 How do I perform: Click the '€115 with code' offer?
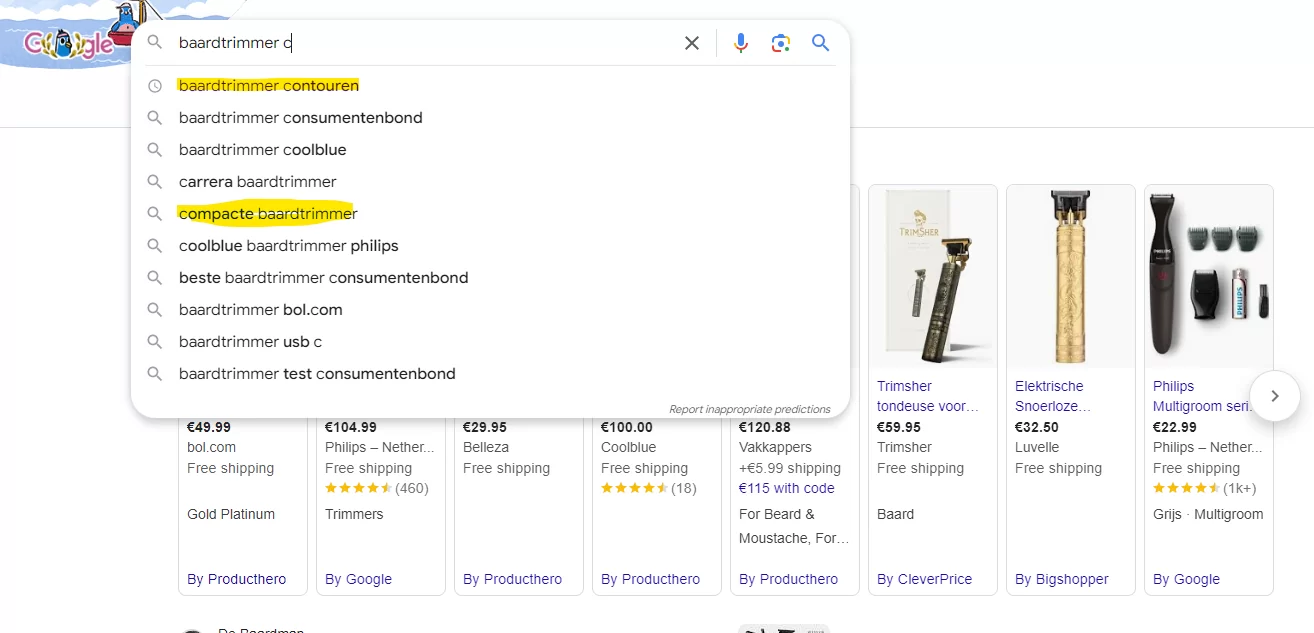pyautogui.click(x=787, y=488)
